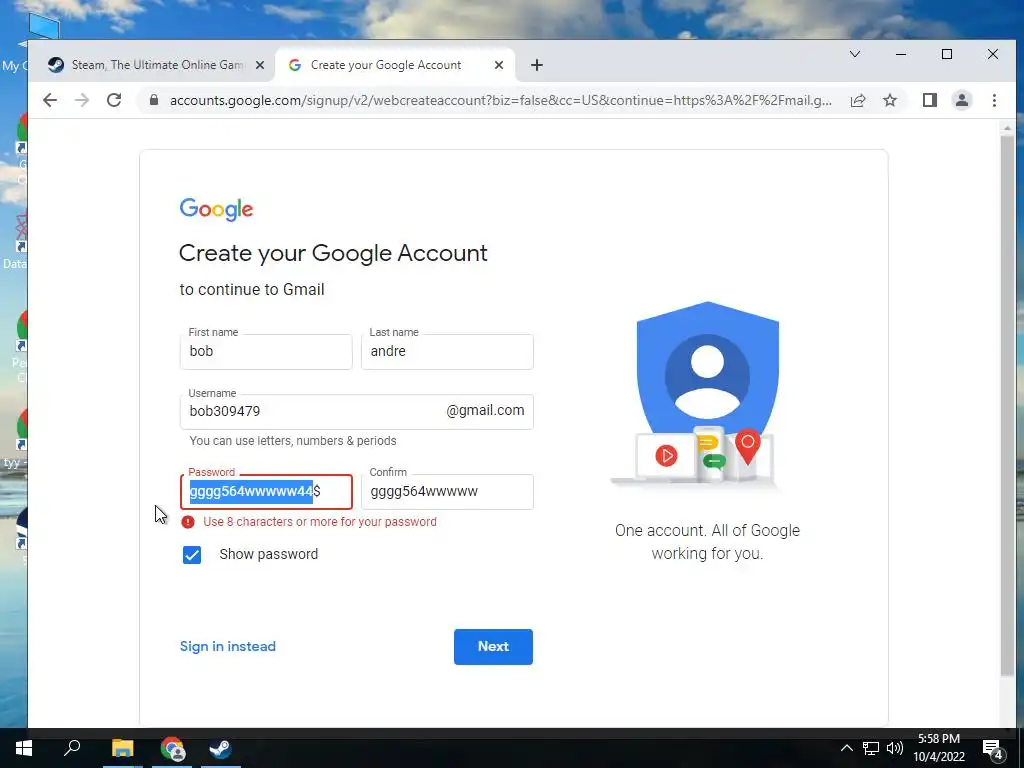
Task: Reload the Google signup page
Action: coord(114,100)
